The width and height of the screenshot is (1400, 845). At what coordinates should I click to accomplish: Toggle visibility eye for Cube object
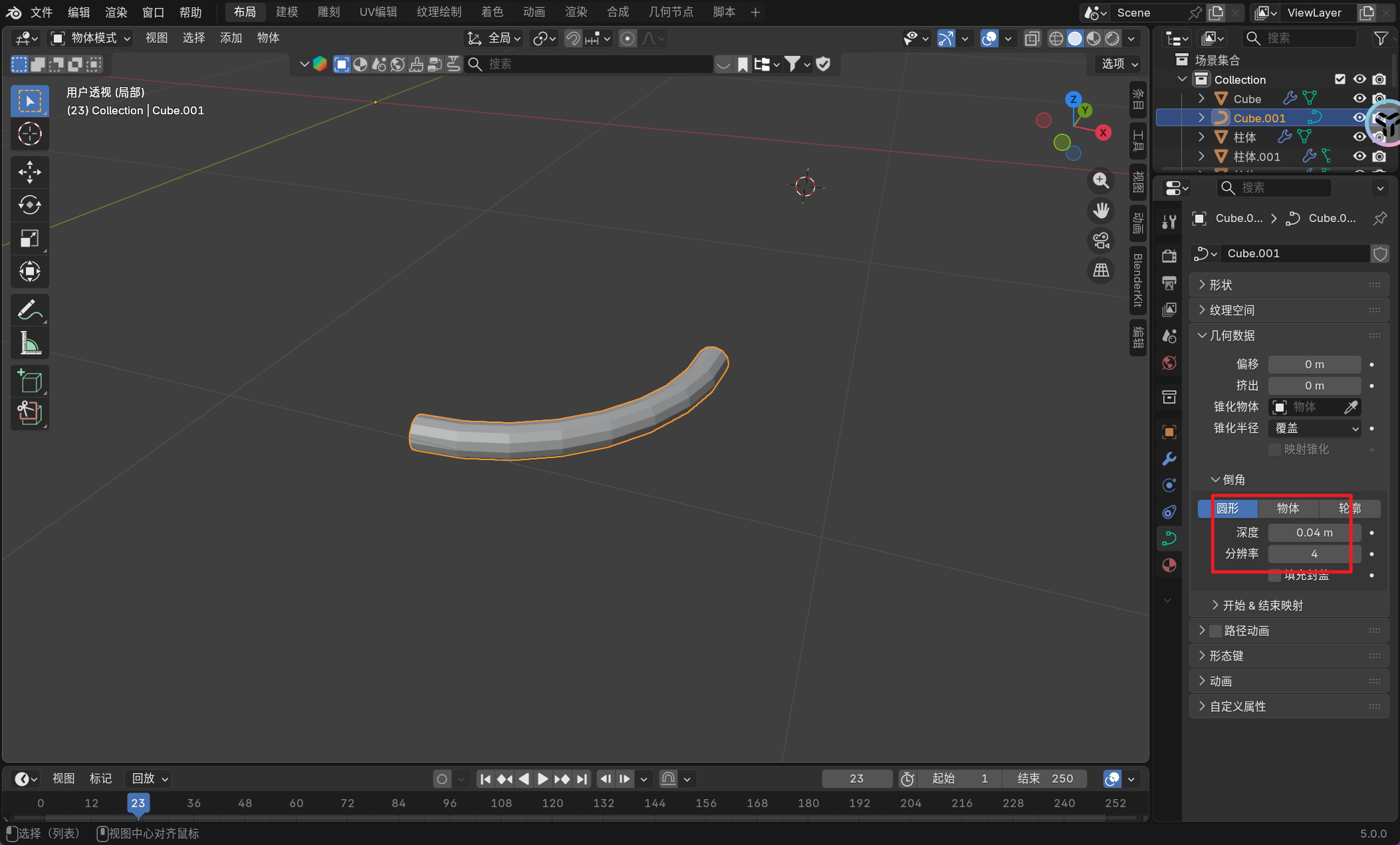(x=1359, y=98)
